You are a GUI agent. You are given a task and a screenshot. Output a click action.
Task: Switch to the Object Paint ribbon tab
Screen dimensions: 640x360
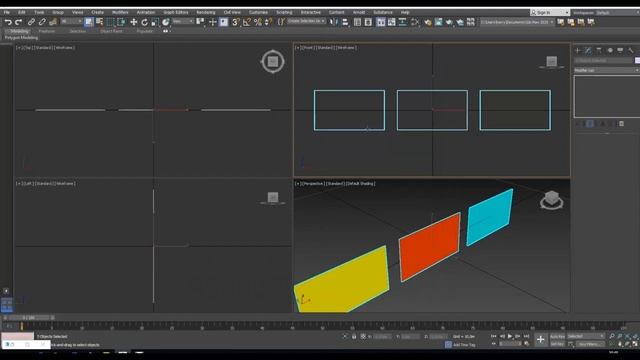tap(111, 31)
